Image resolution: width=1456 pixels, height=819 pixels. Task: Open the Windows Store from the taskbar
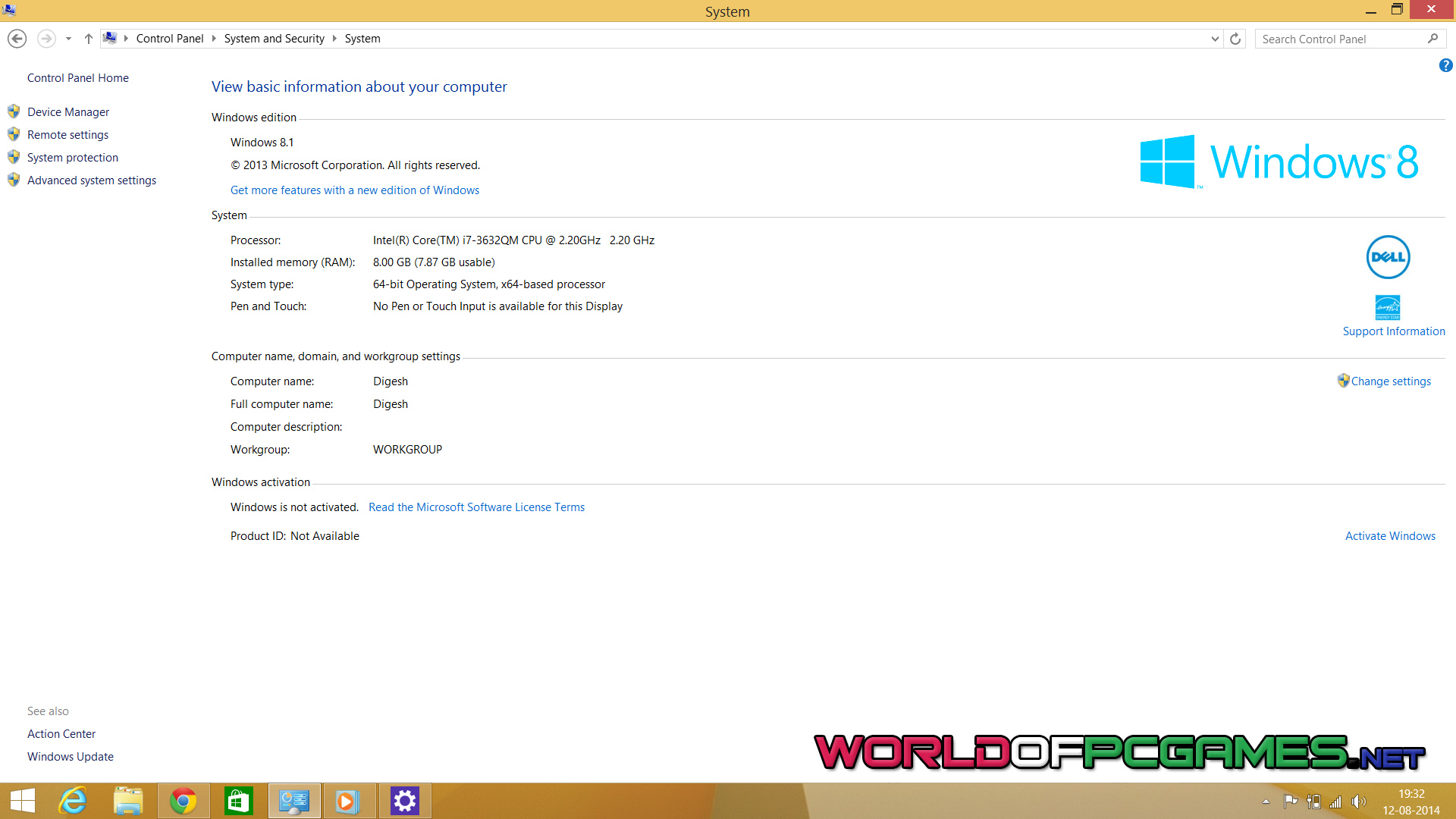click(x=238, y=801)
